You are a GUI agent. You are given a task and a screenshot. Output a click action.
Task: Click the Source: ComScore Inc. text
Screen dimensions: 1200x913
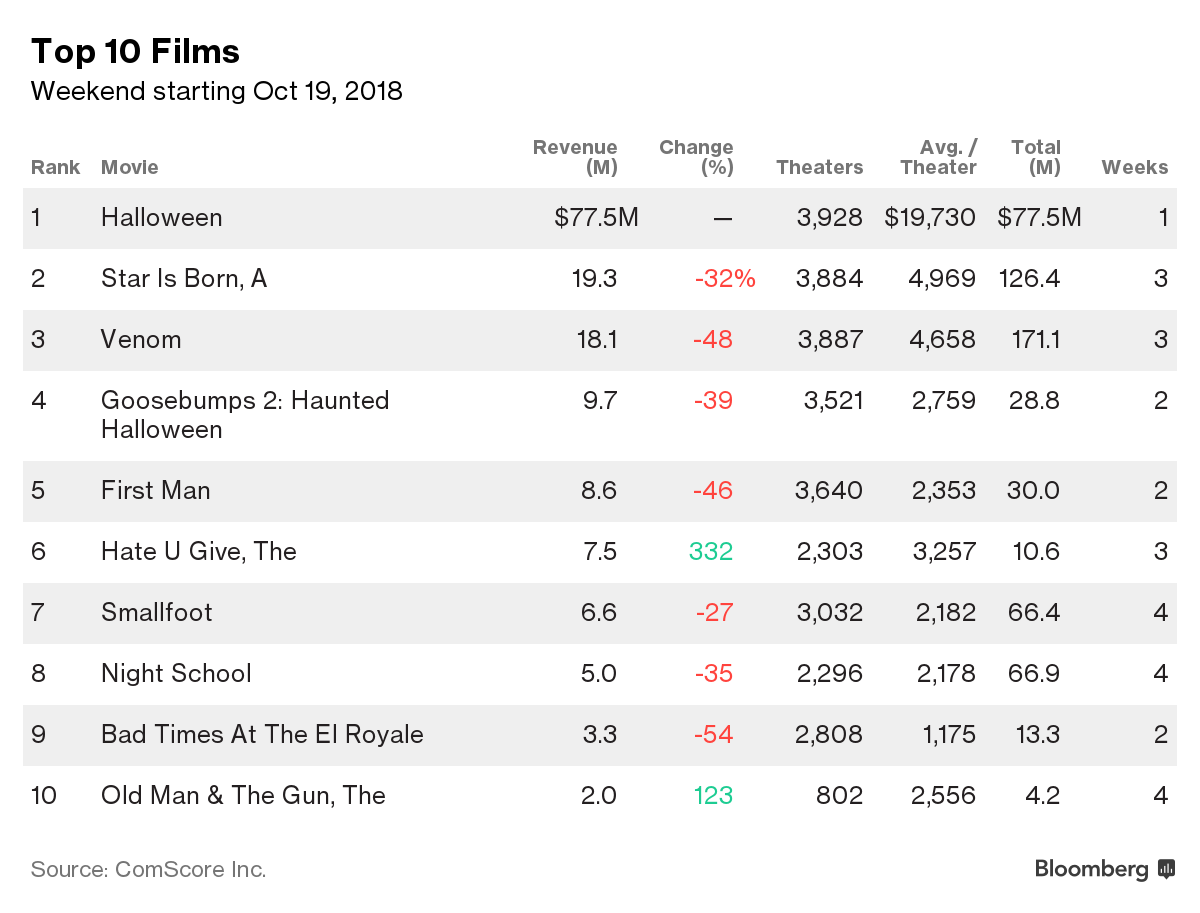click(x=148, y=869)
